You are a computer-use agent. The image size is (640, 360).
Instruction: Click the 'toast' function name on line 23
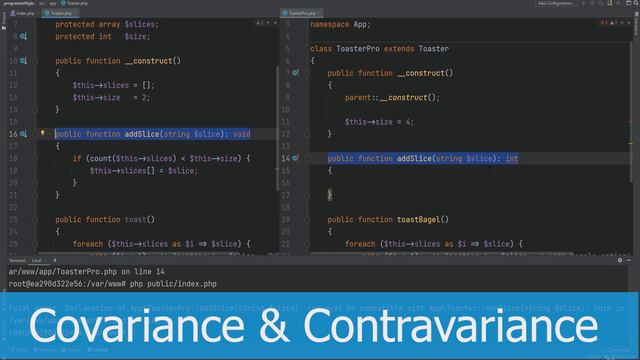click(135, 220)
